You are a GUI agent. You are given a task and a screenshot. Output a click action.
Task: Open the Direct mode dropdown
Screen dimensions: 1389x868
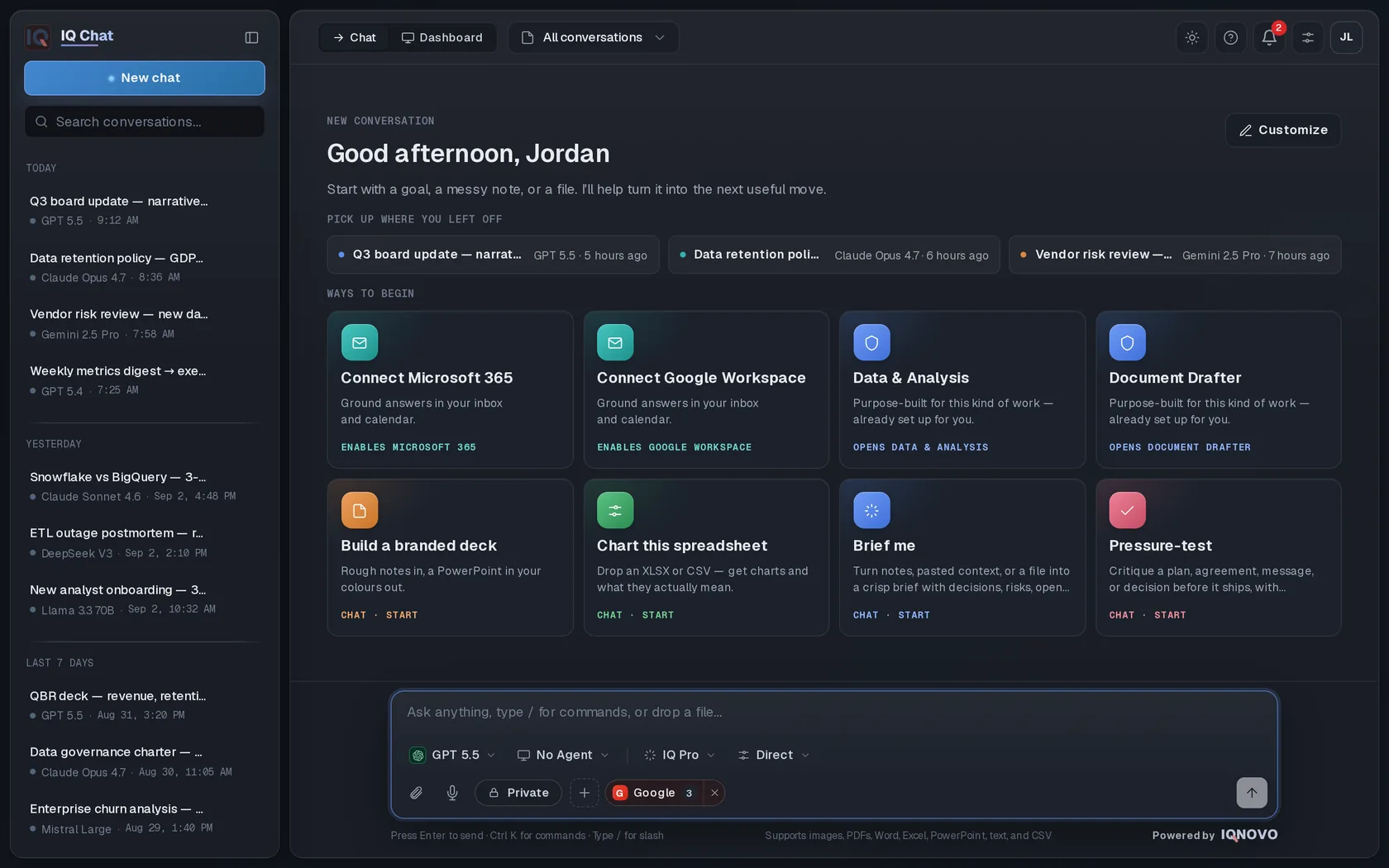(x=774, y=755)
